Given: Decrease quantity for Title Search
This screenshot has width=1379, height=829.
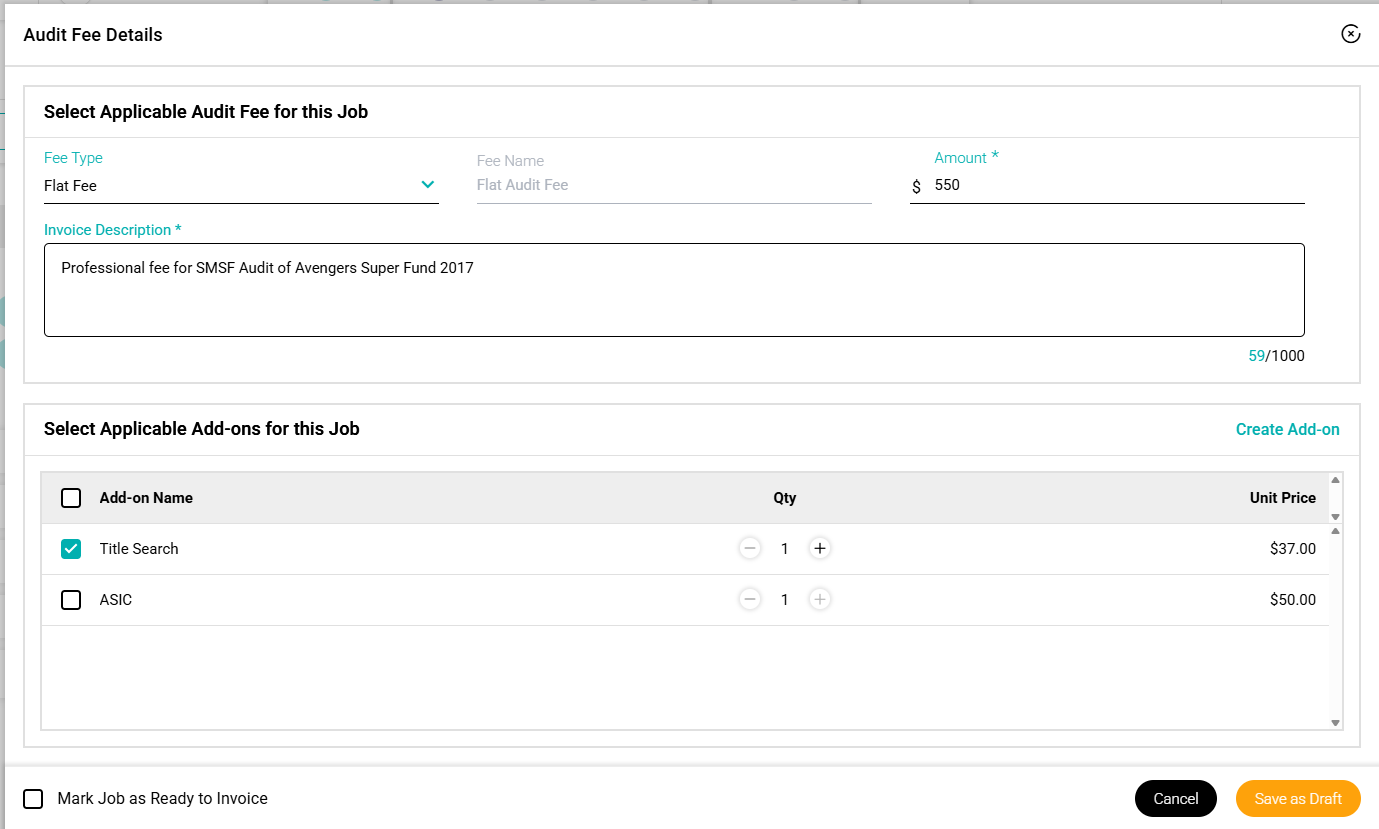Looking at the screenshot, I should pyautogui.click(x=750, y=548).
